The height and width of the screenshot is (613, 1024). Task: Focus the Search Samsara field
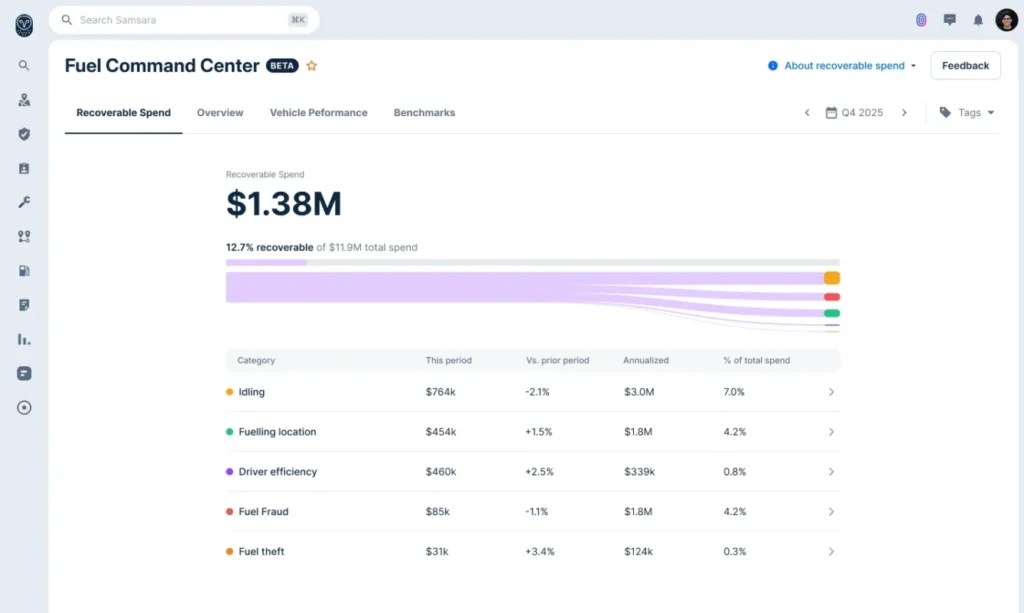click(184, 20)
